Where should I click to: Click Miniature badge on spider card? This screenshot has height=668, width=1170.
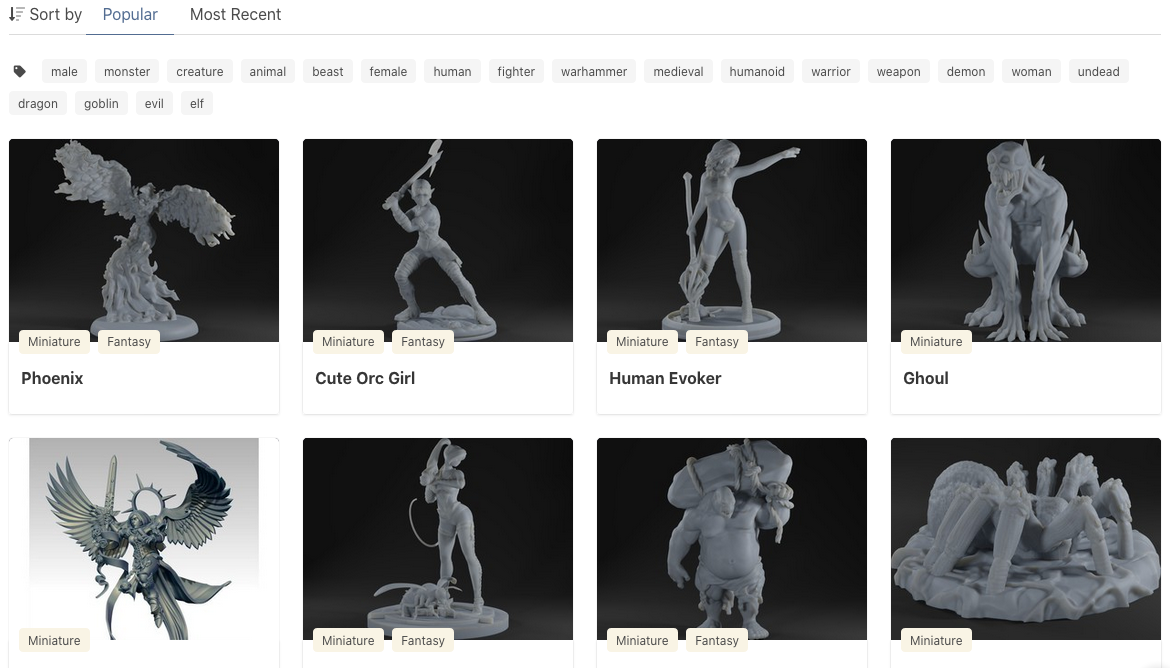click(936, 640)
